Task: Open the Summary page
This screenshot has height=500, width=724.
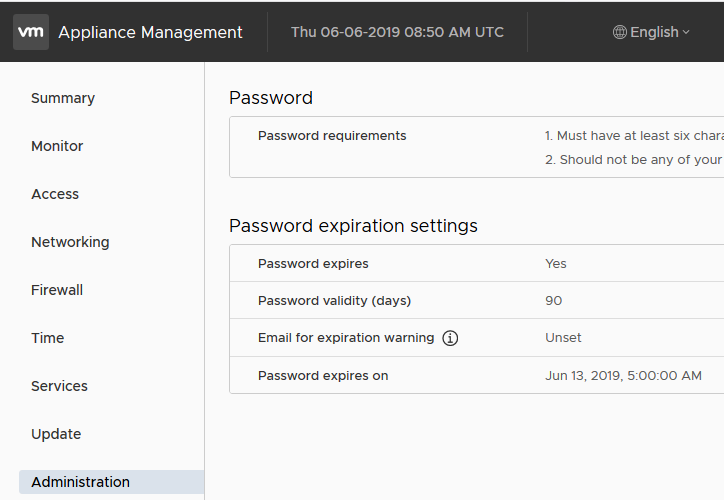Action: click(63, 98)
